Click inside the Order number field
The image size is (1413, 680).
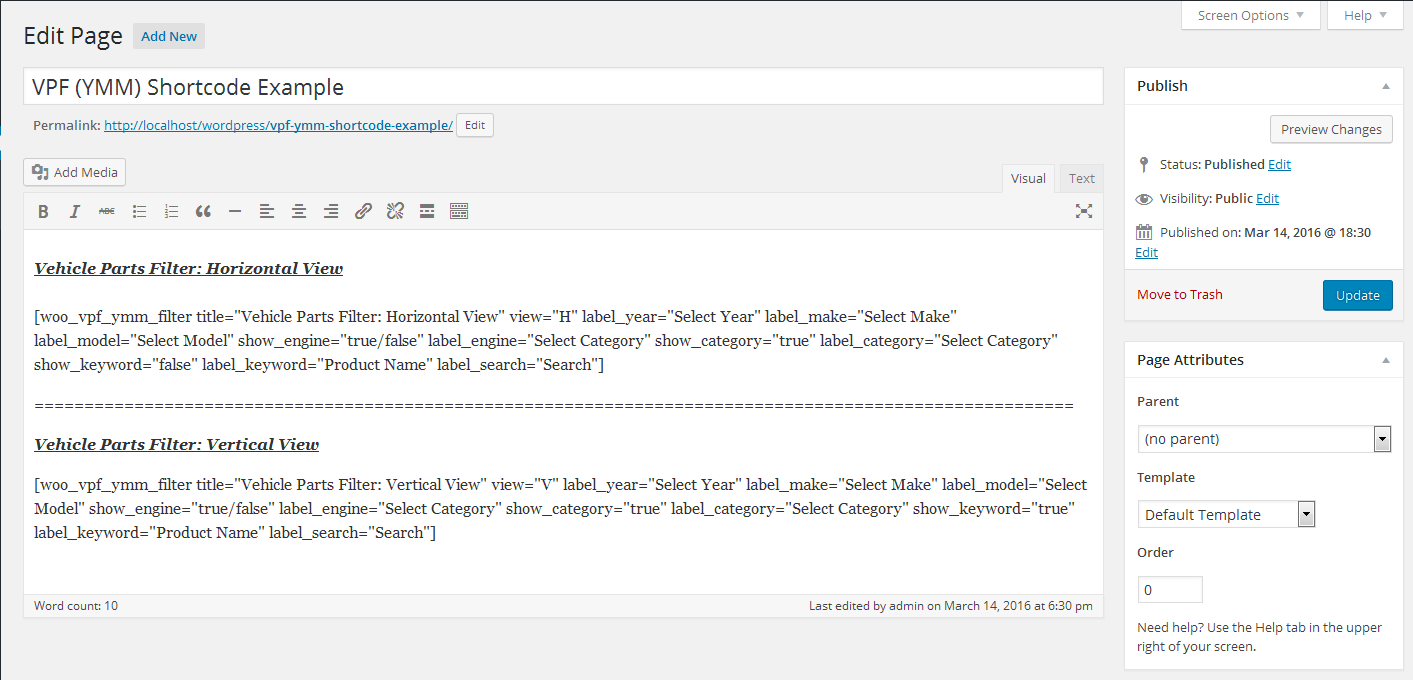tap(1169, 589)
